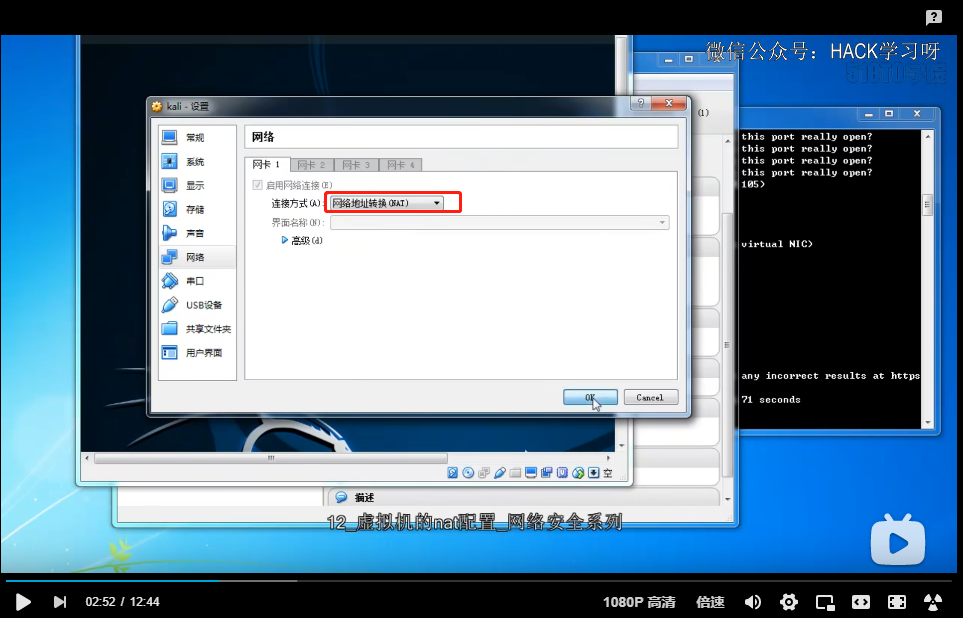The image size is (963, 618).
Task: Switch to the 网卡 3 tab
Action: (356, 165)
